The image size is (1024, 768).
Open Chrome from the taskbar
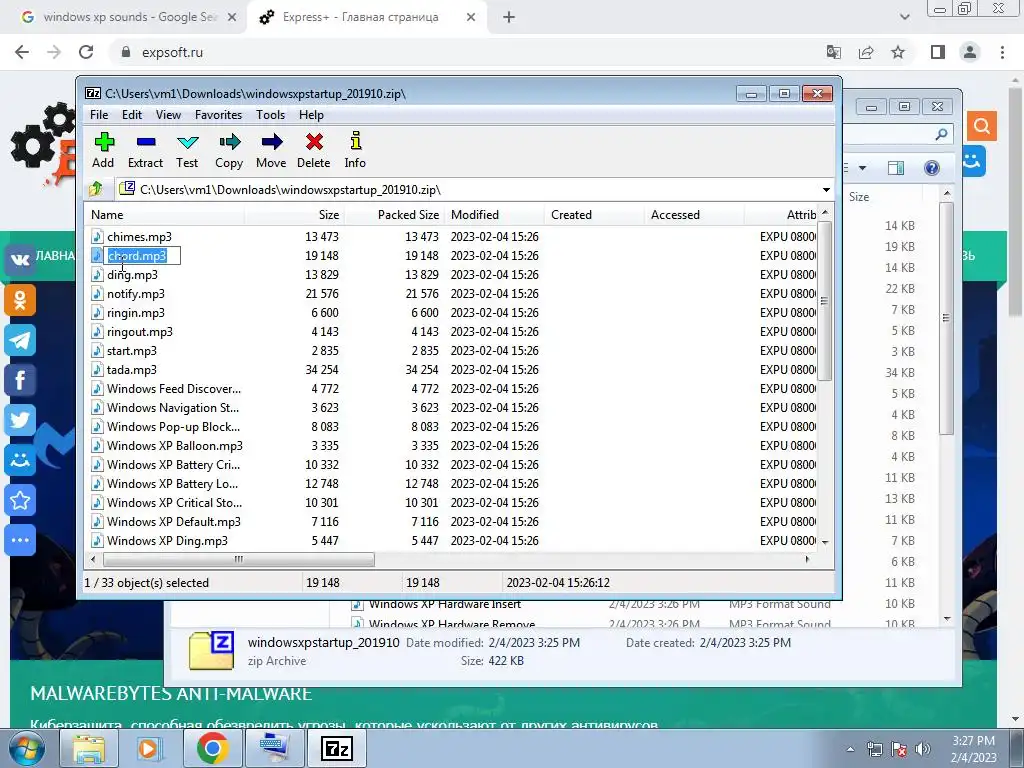(x=212, y=748)
